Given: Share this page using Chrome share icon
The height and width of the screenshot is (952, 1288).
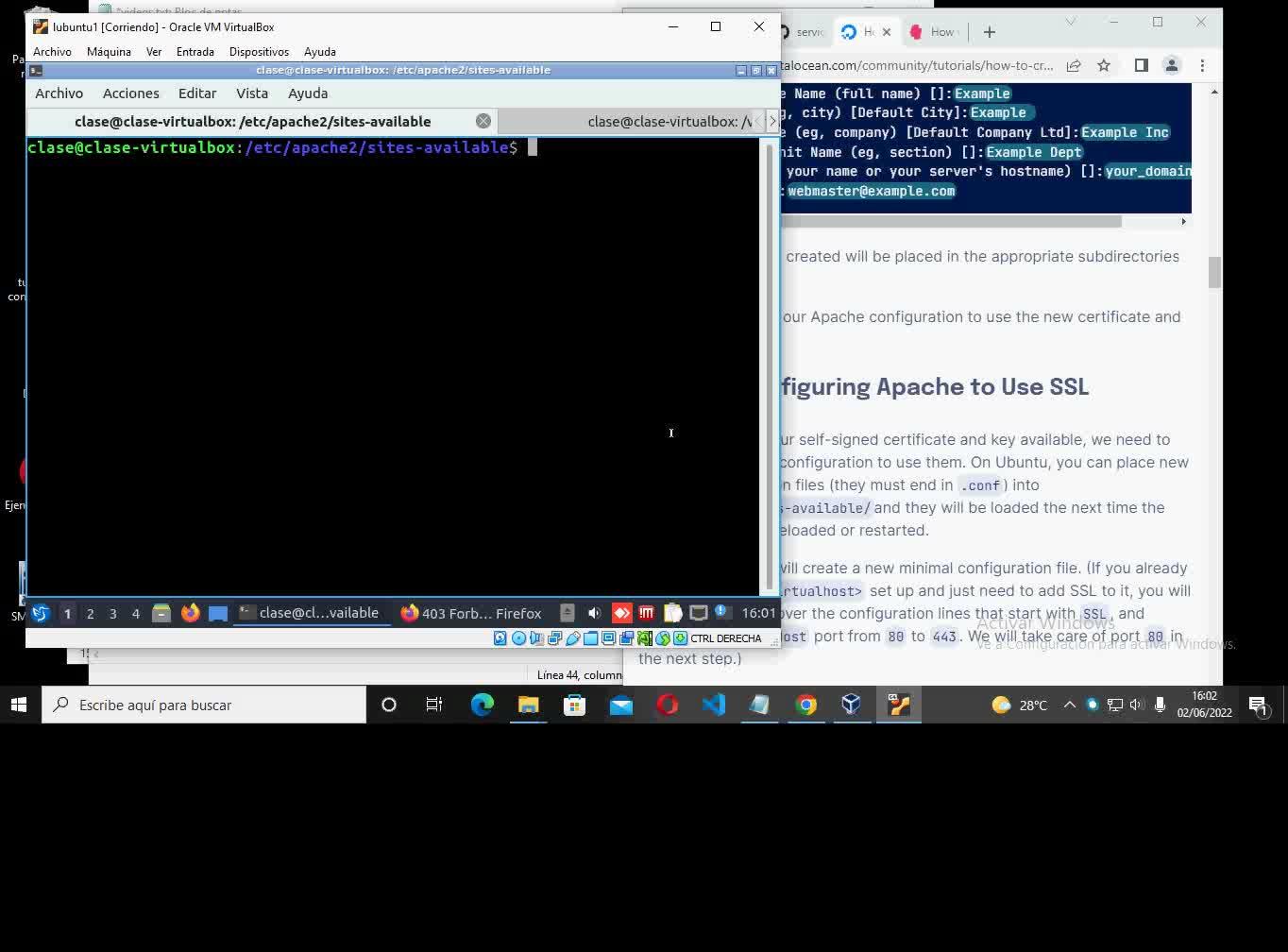Looking at the screenshot, I should tap(1074, 65).
